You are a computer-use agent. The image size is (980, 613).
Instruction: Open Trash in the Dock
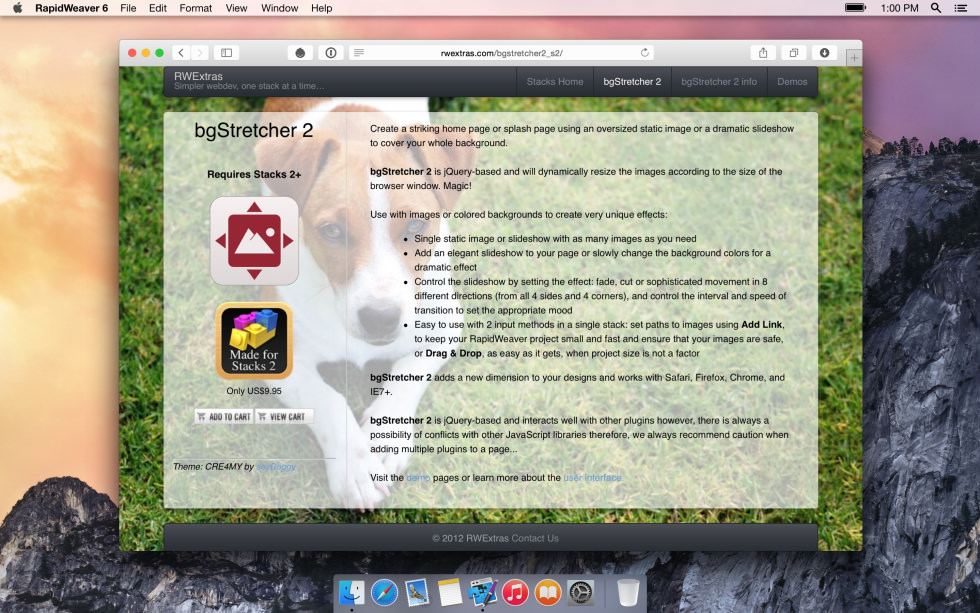pos(628,592)
